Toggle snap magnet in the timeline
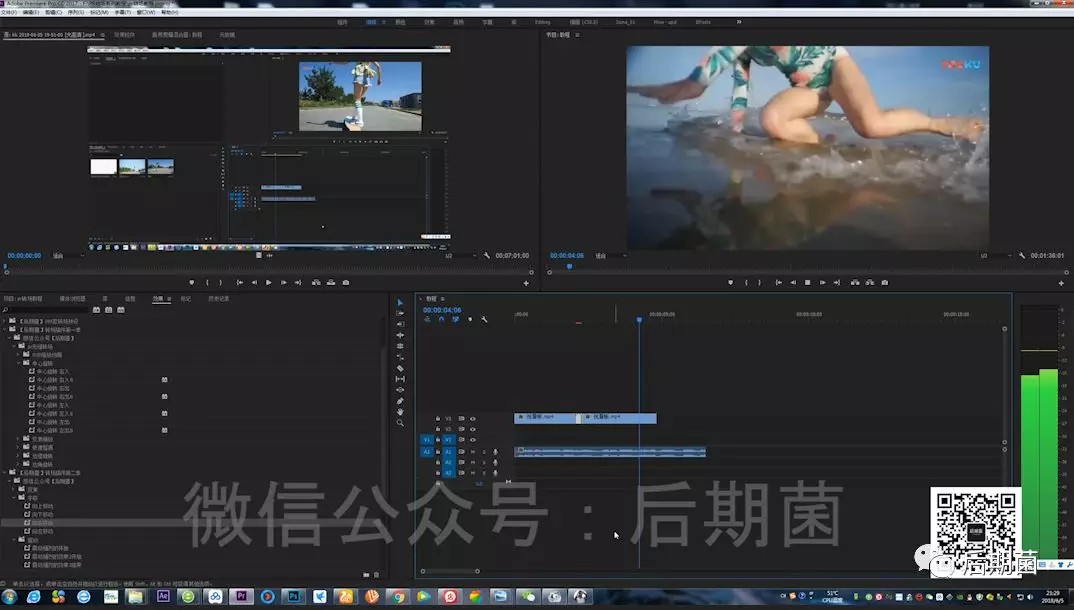Image resolution: width=1074 pixels, height=610 pixels. pyautogui.click(x=442, y=320)
